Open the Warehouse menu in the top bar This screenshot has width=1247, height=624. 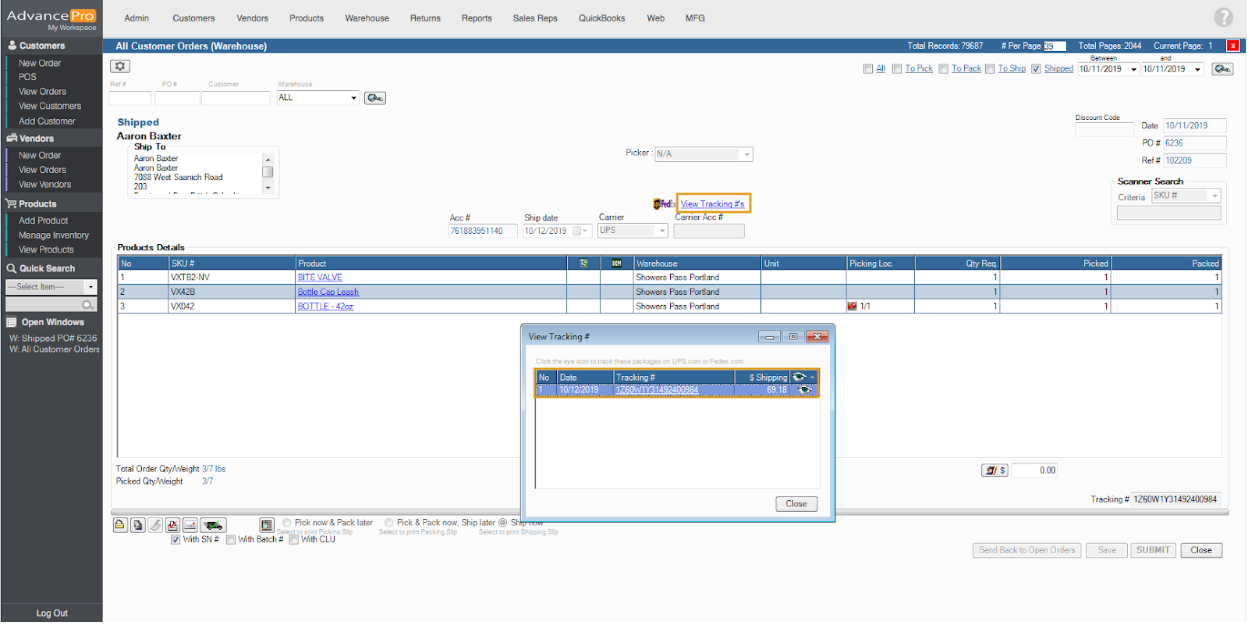point(367,18)
